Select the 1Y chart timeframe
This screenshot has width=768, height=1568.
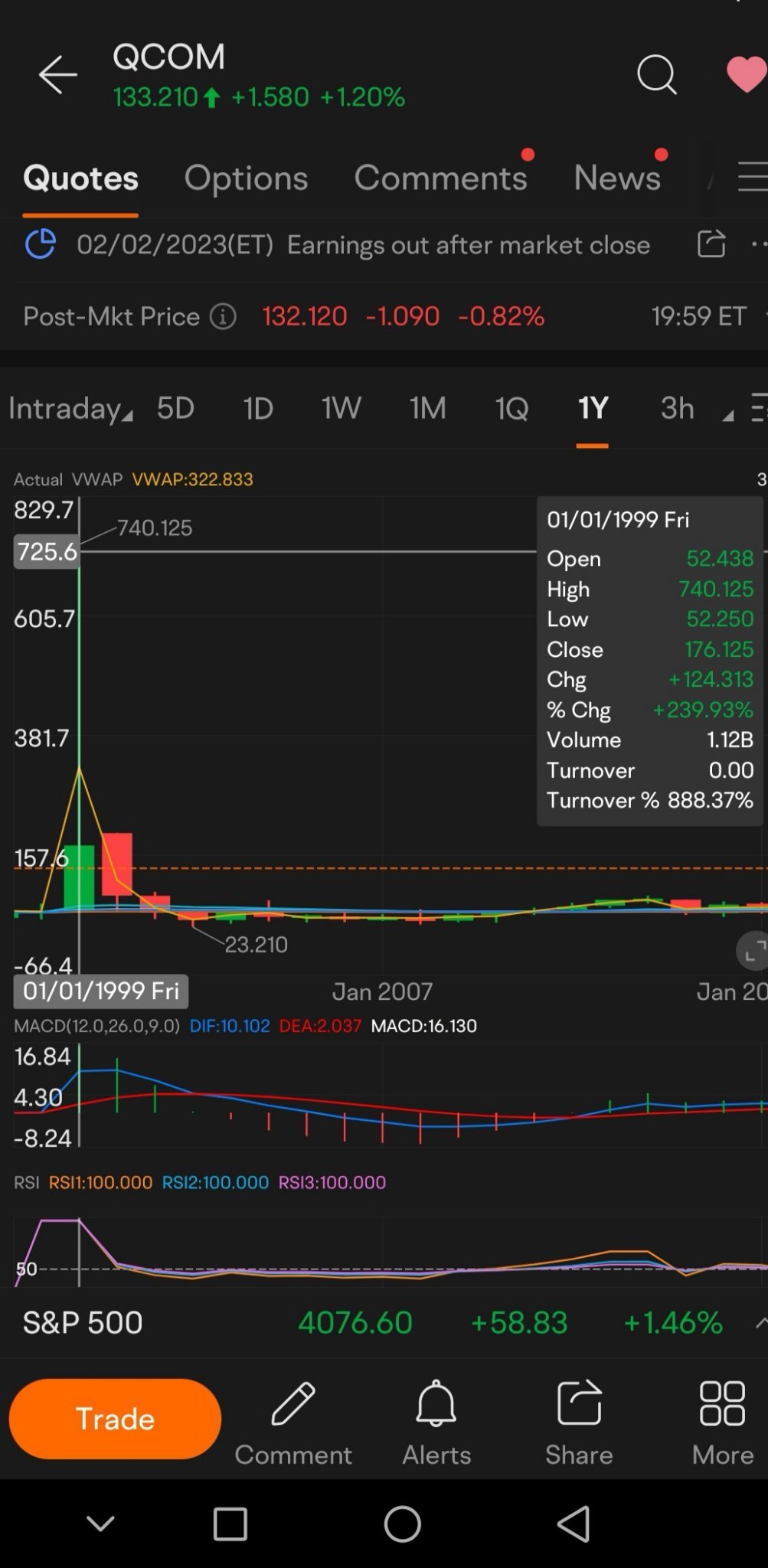tap(593, 408)
